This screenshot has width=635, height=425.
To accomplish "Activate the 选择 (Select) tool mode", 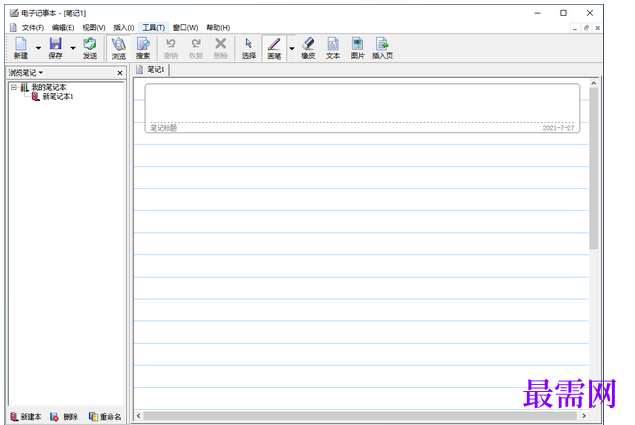I will coord(249,48).
